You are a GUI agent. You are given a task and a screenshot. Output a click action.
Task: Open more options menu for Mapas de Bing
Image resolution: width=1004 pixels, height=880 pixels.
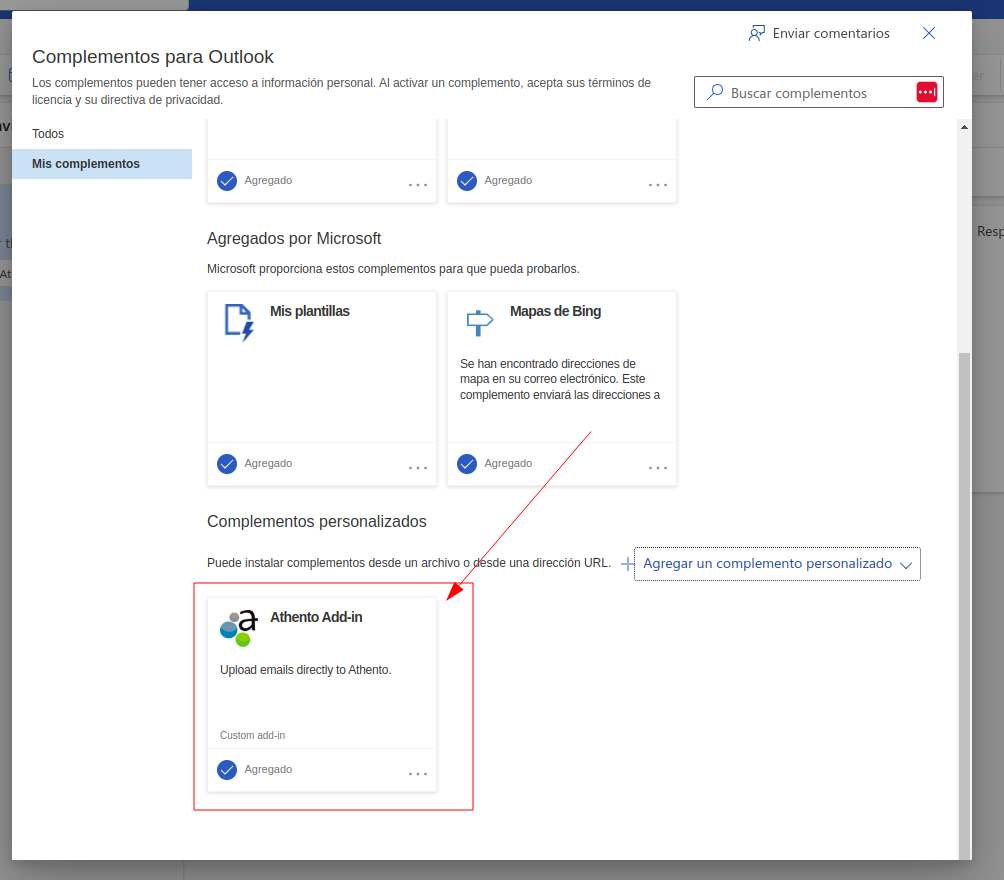click(658, 467)
